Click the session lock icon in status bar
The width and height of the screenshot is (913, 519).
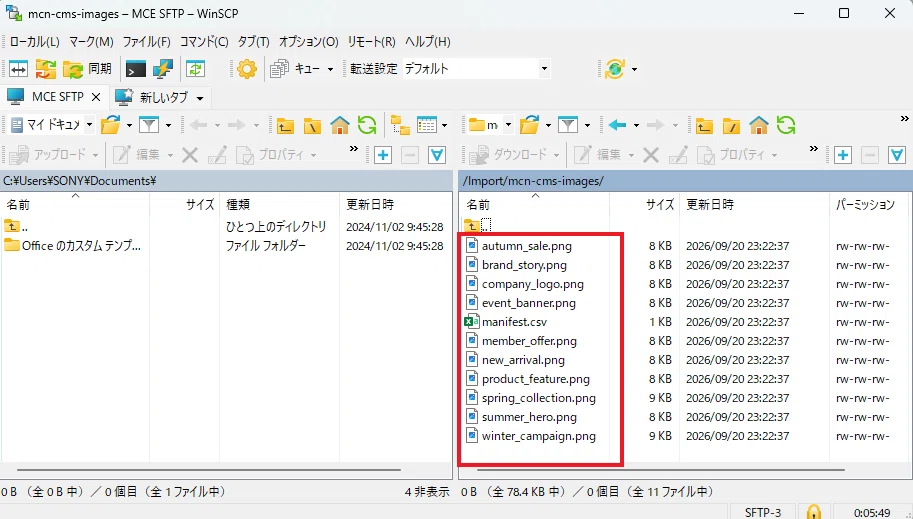click(x=813, y=512)
